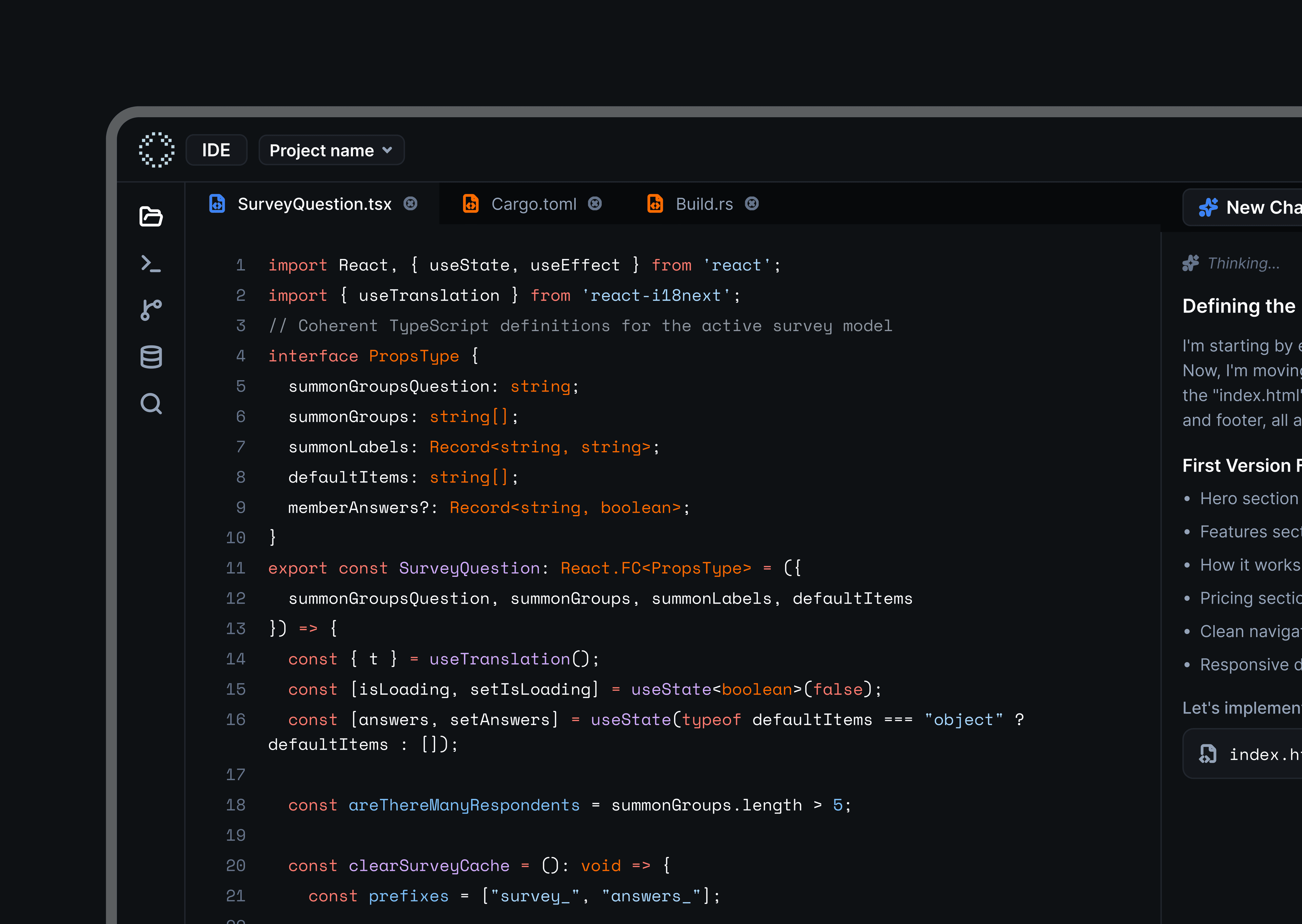
Task: Click 'export const SurveyQuestion' on line 11
Action: [x=404, y=568]
